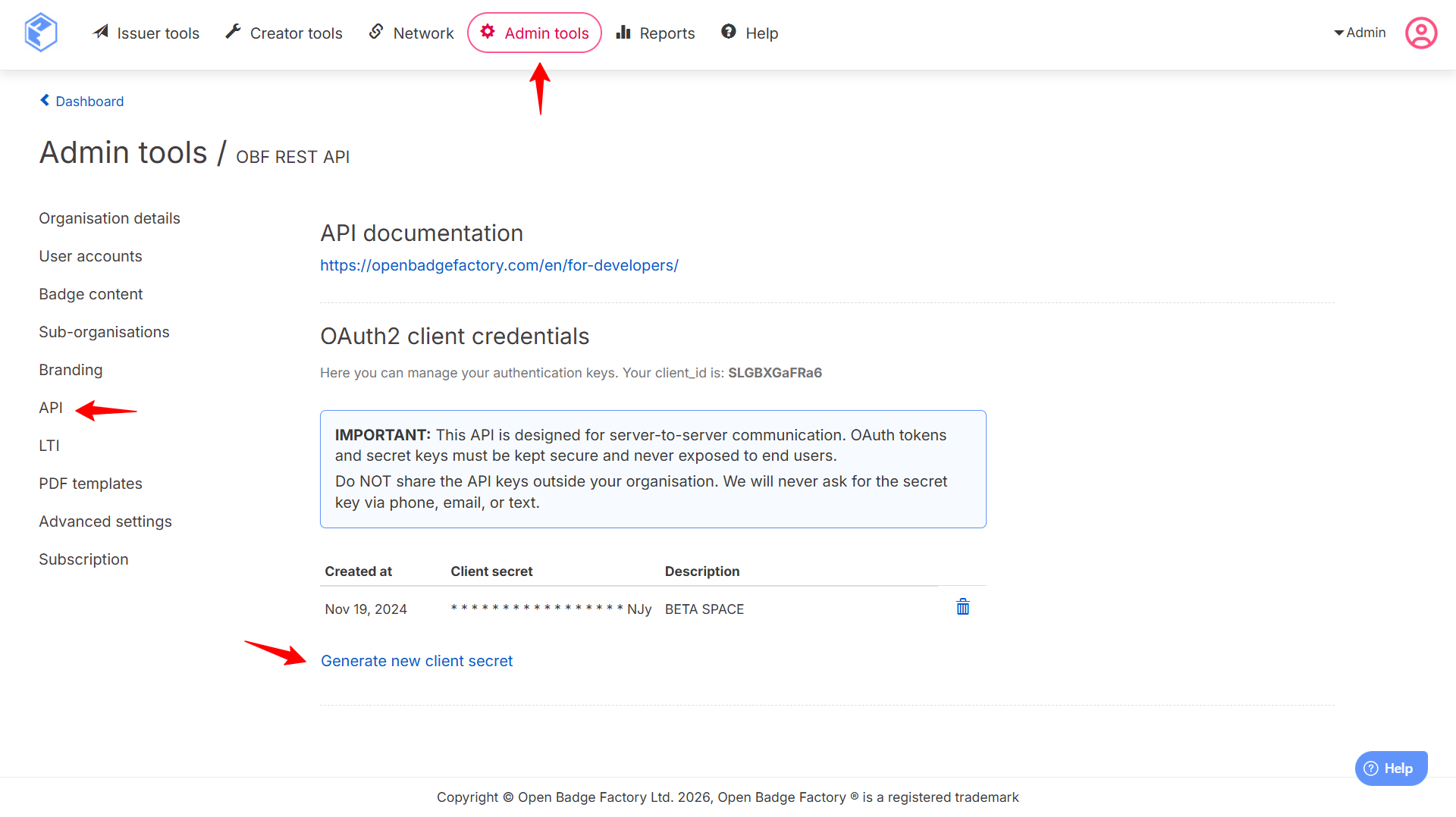
Task: Open Sub-organisations section
Action: (104, 332)
